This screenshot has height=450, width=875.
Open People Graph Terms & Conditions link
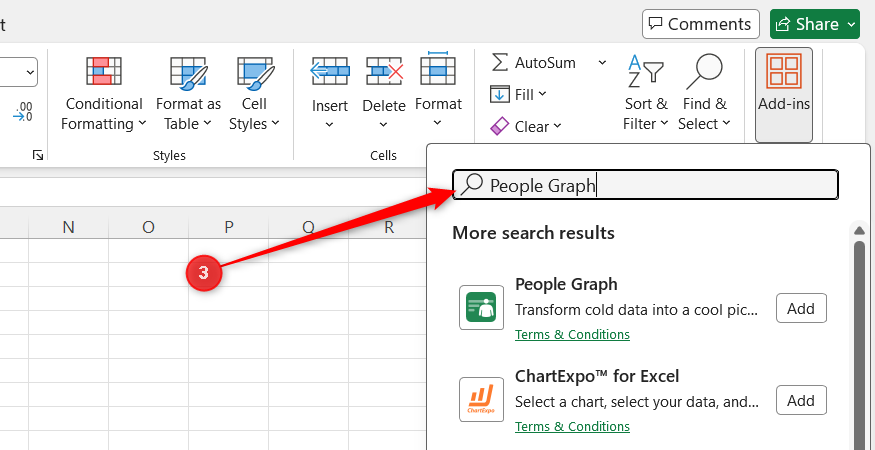tap(572, 334)
